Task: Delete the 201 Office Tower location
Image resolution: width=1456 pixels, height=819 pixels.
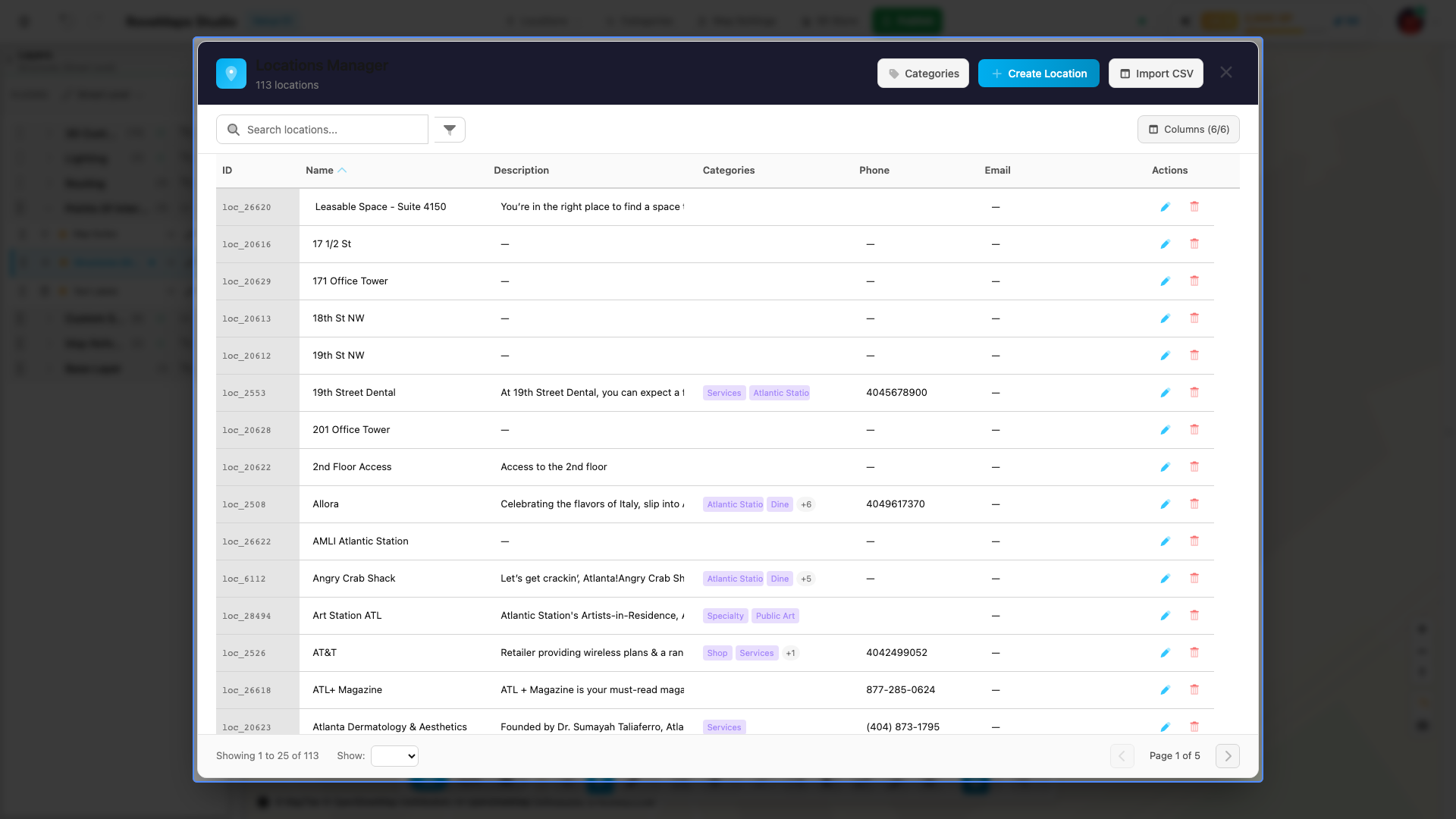Action: tap(1194, 429)
